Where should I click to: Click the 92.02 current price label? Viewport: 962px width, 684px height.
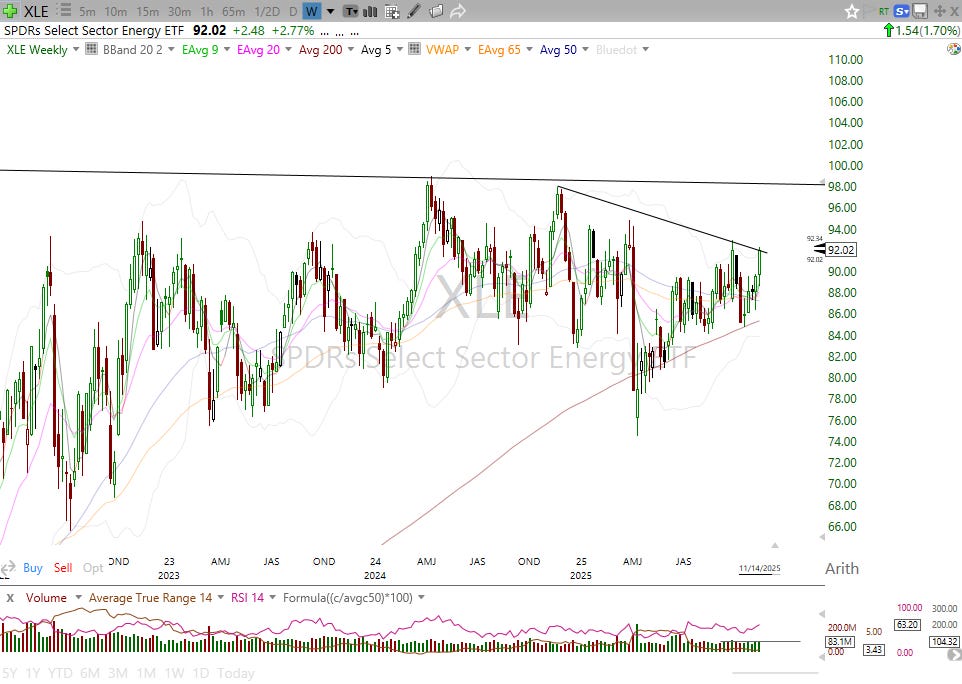(x=841, y=250)
